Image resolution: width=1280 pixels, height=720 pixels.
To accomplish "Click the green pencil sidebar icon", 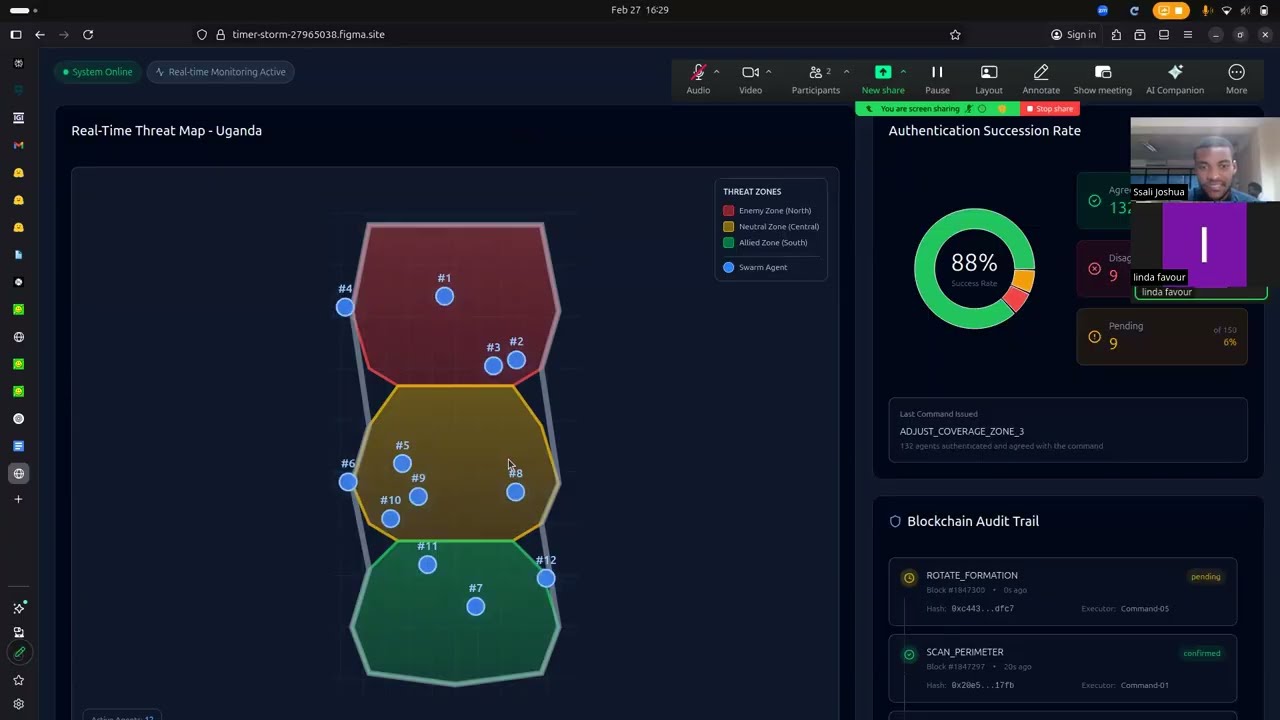I will coord(18,653).
